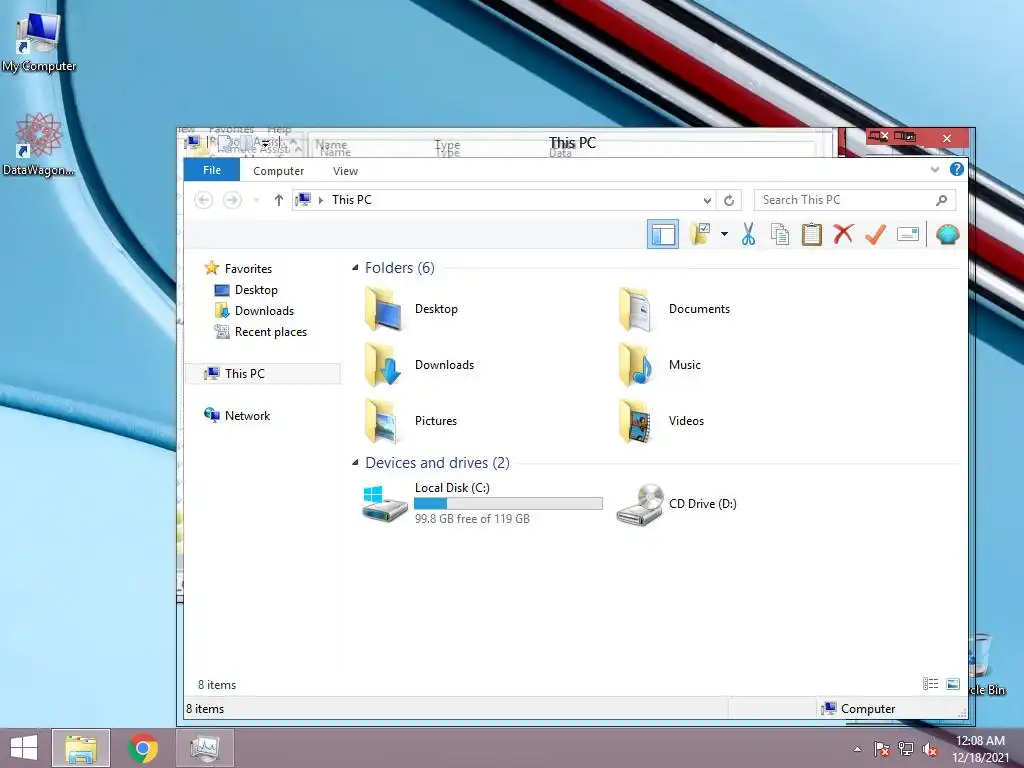Collapse the Folders (6) group

coord(355,268)
